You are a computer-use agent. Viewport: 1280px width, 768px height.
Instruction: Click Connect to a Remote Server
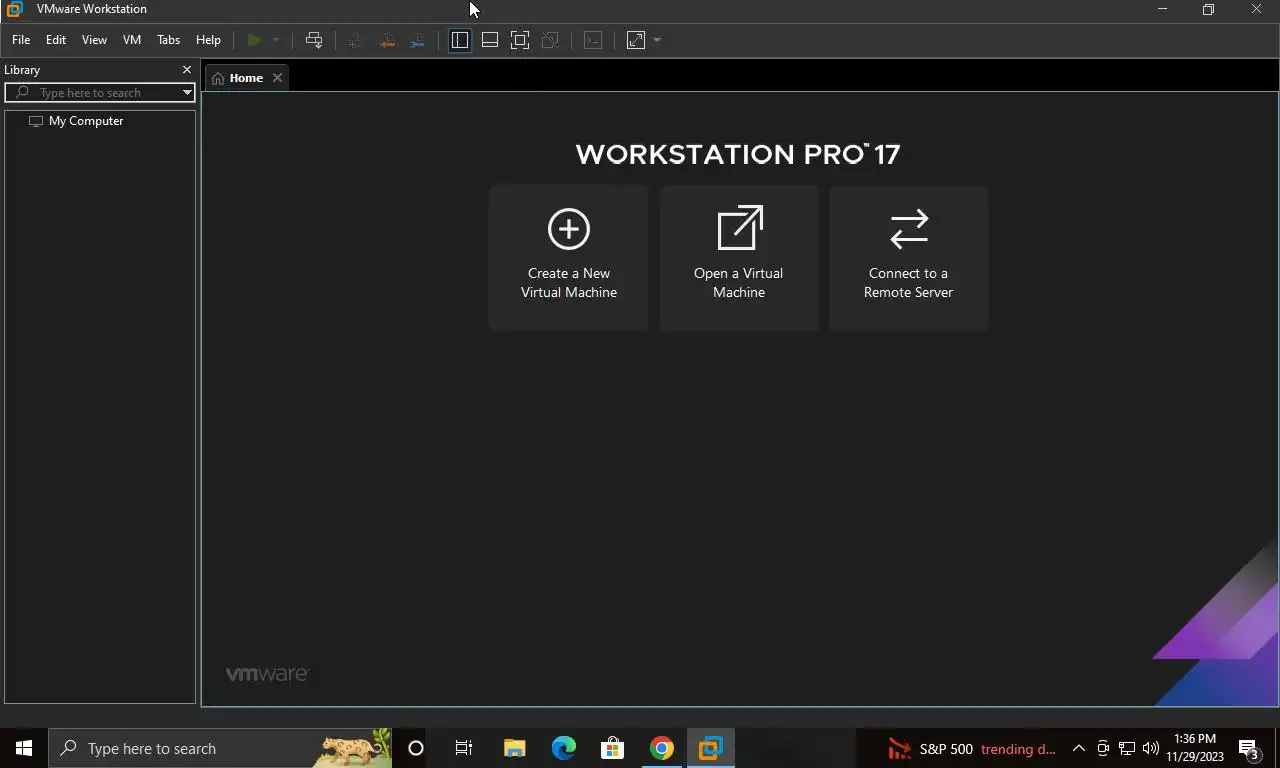point(909,258)
